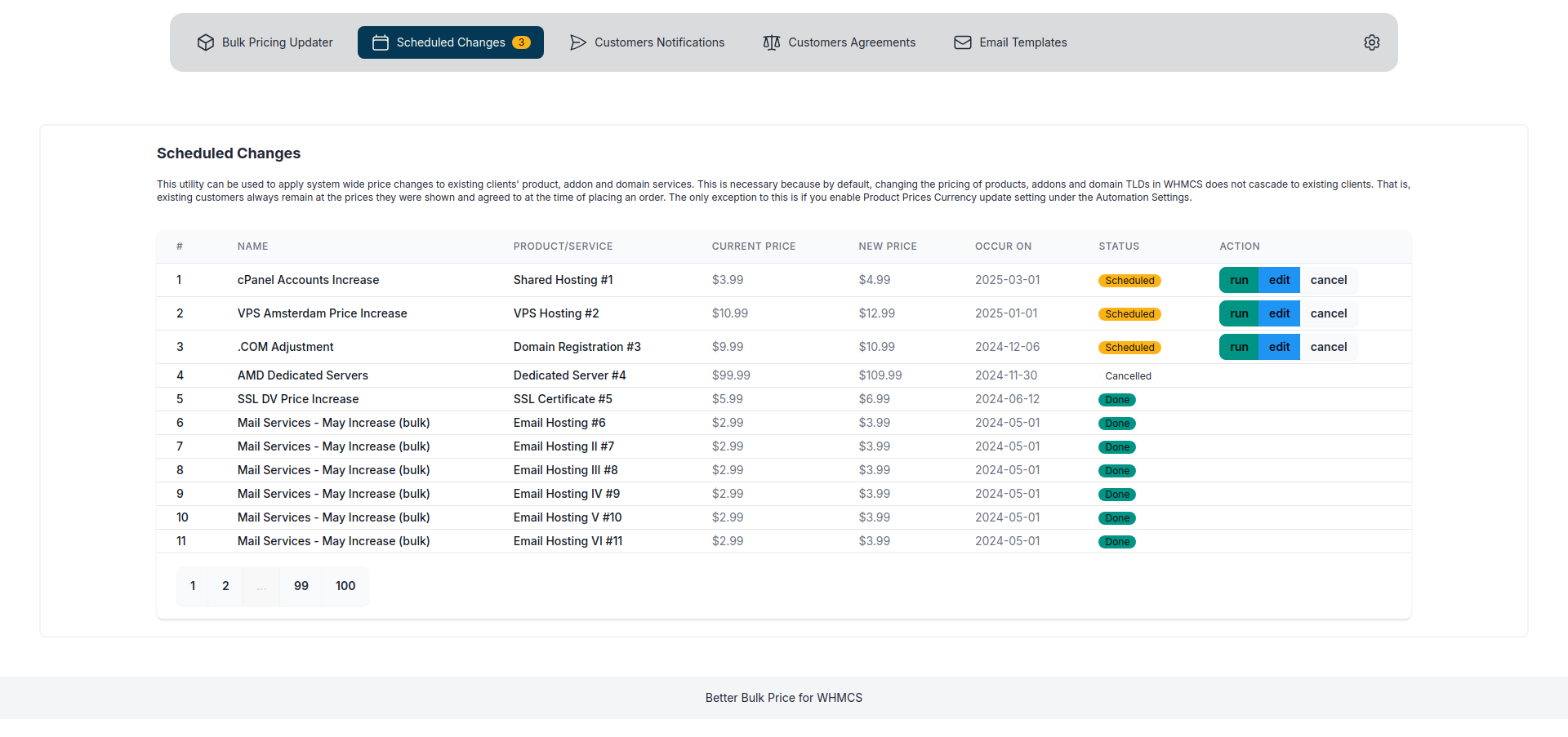
Task: Cancel the .COM Adjustment scheduled change
Action: (x=1329, y=347)
